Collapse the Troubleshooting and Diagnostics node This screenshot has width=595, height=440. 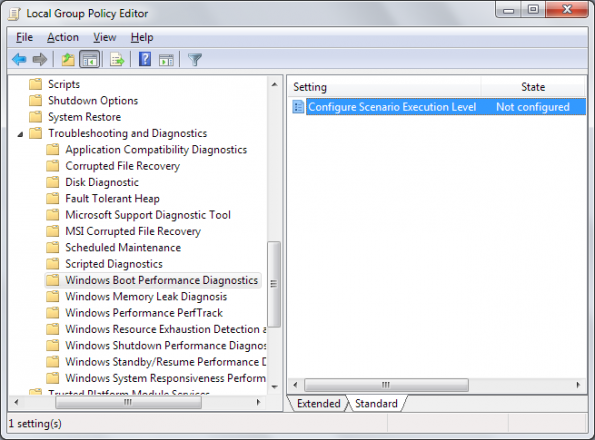[20, 134]
